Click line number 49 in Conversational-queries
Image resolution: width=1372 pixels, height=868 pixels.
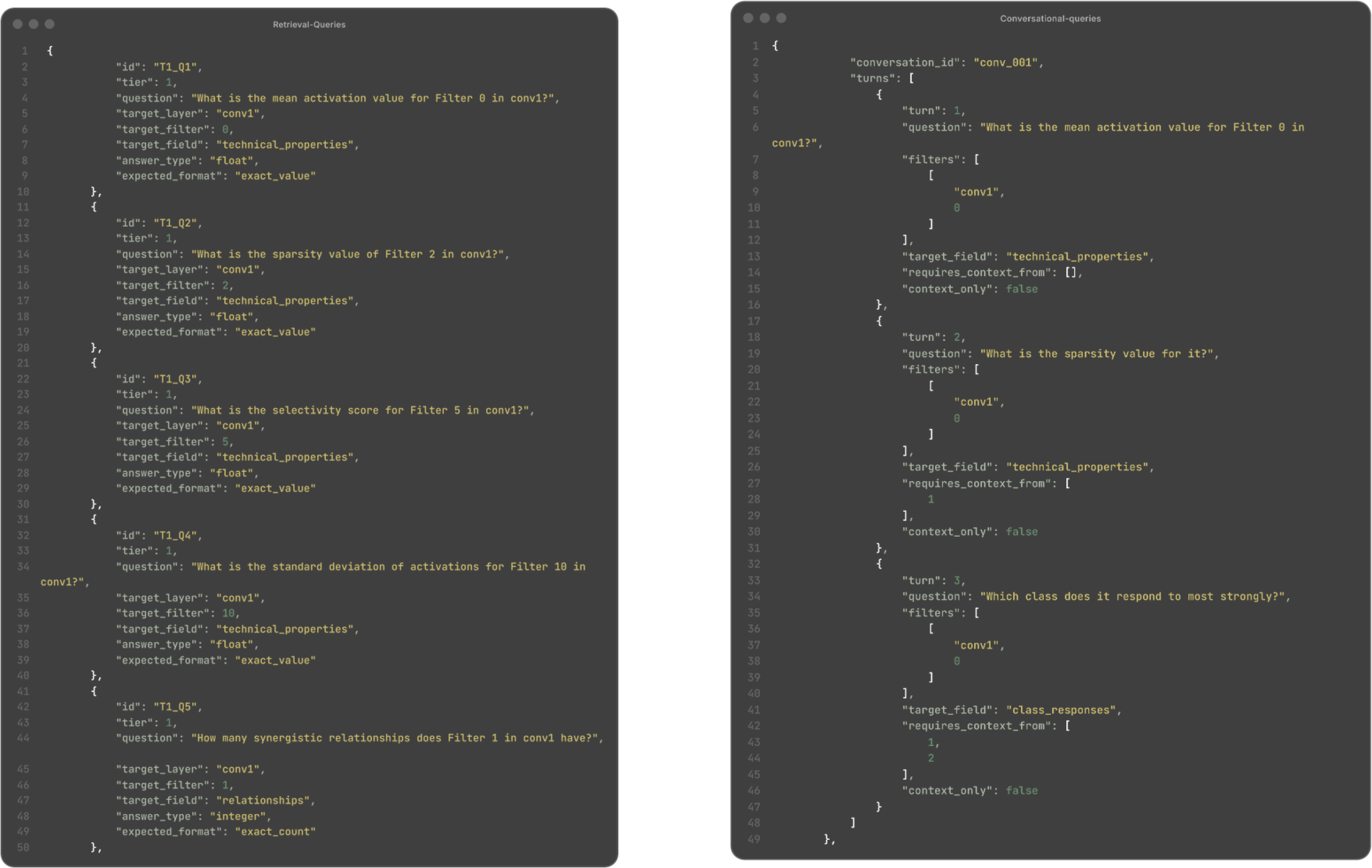754,839
